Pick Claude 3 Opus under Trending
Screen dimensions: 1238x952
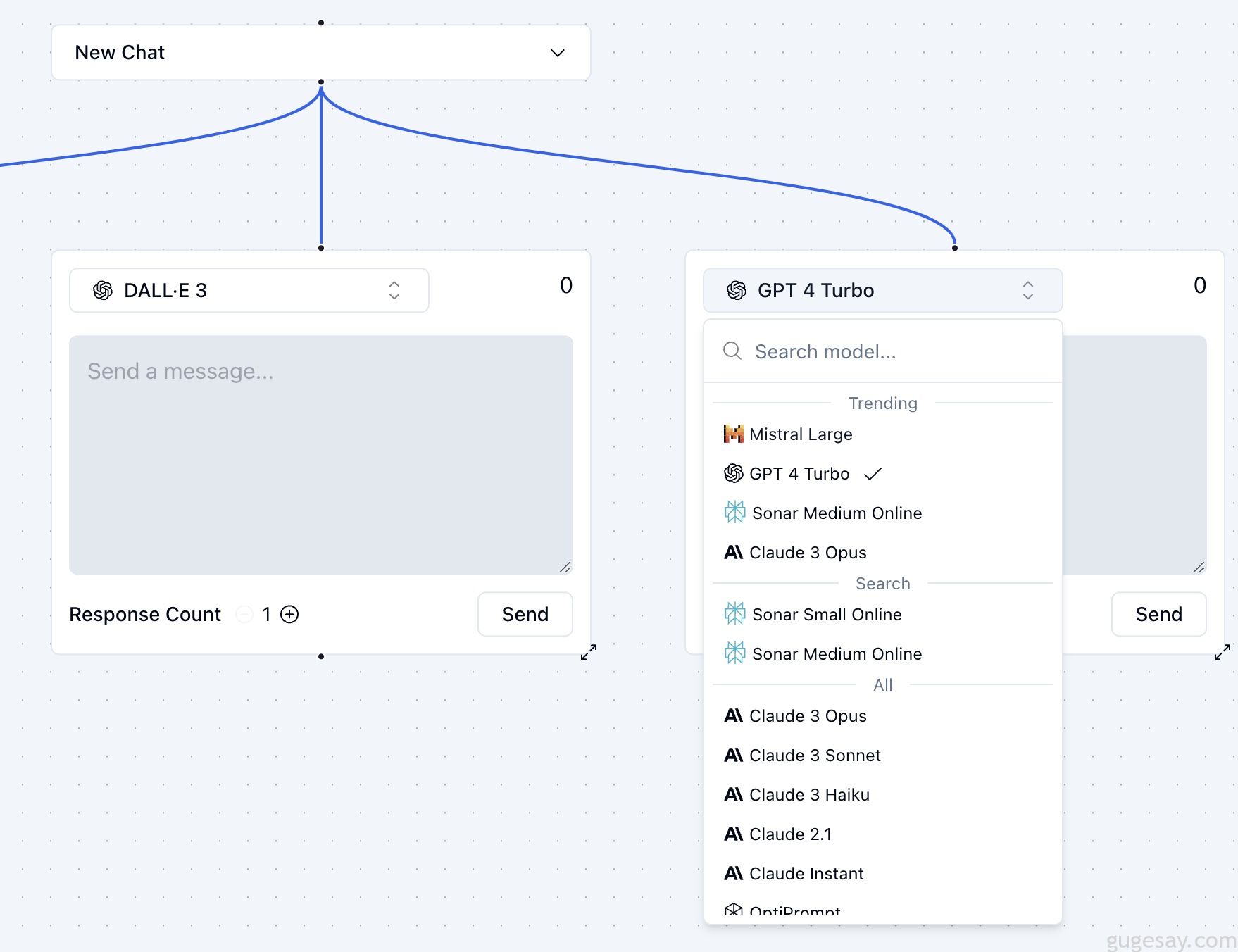883,553
